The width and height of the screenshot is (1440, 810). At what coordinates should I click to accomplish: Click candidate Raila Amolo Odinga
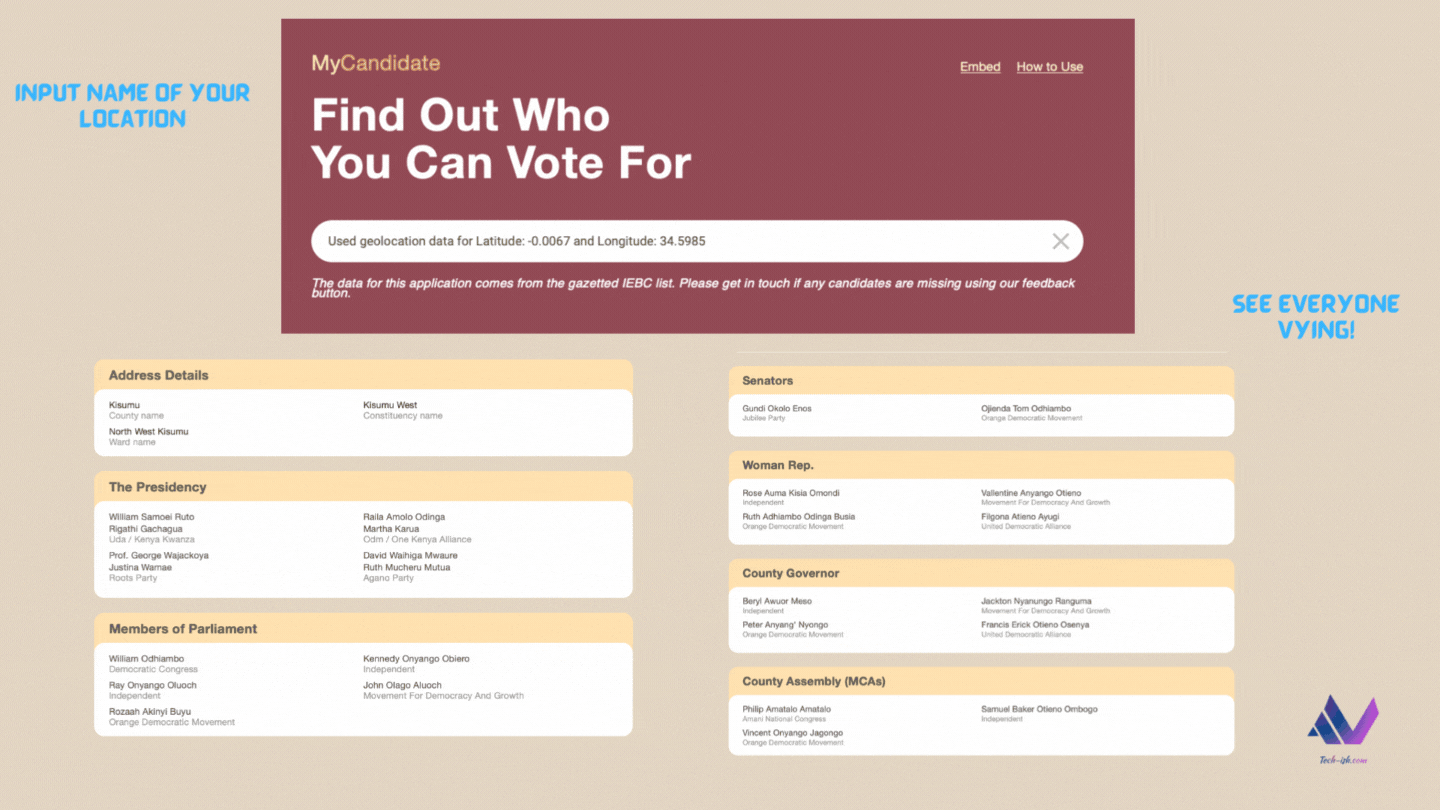[x=404, y=517]
